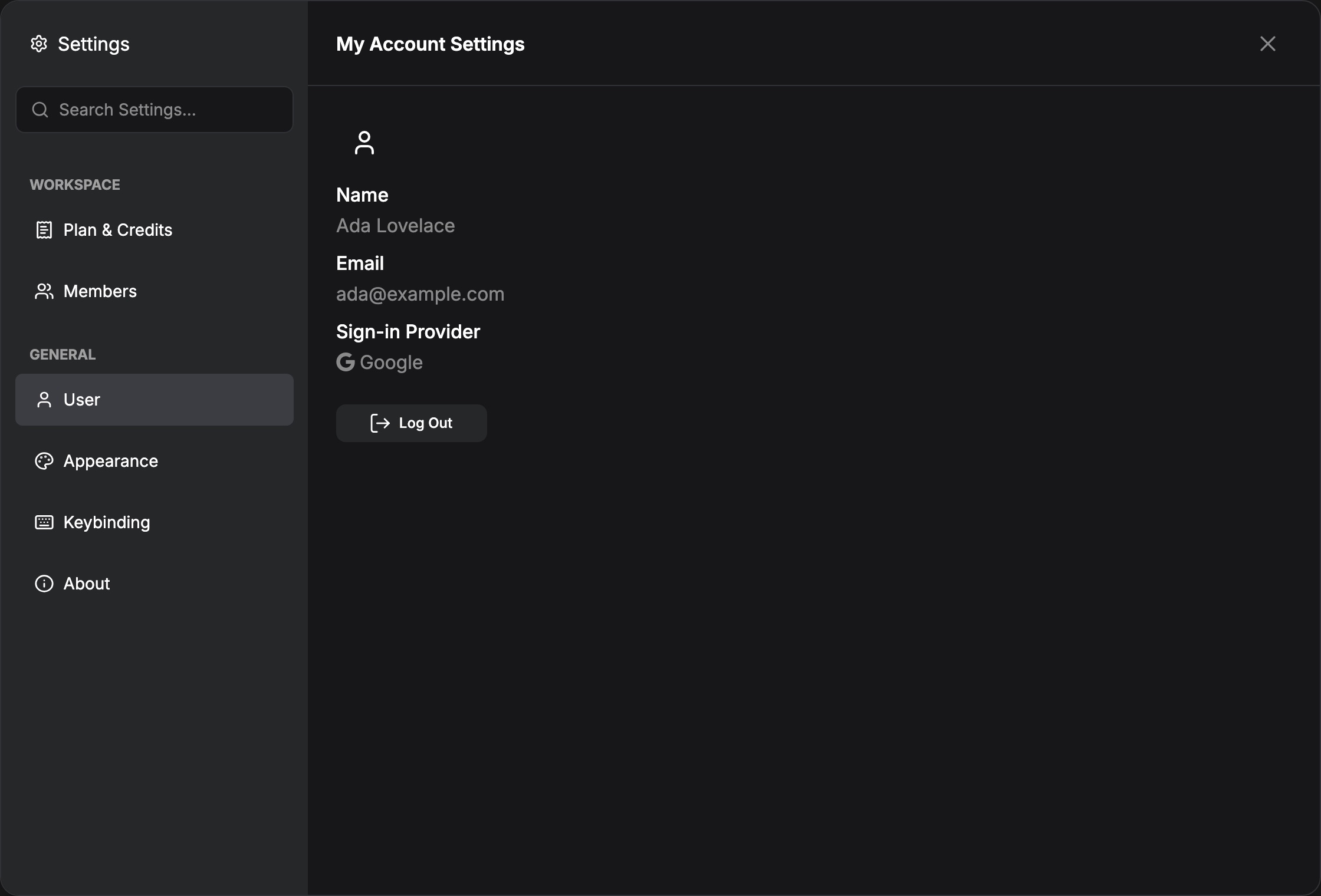Click the Keybinding keyboard icon

[44, 522]
